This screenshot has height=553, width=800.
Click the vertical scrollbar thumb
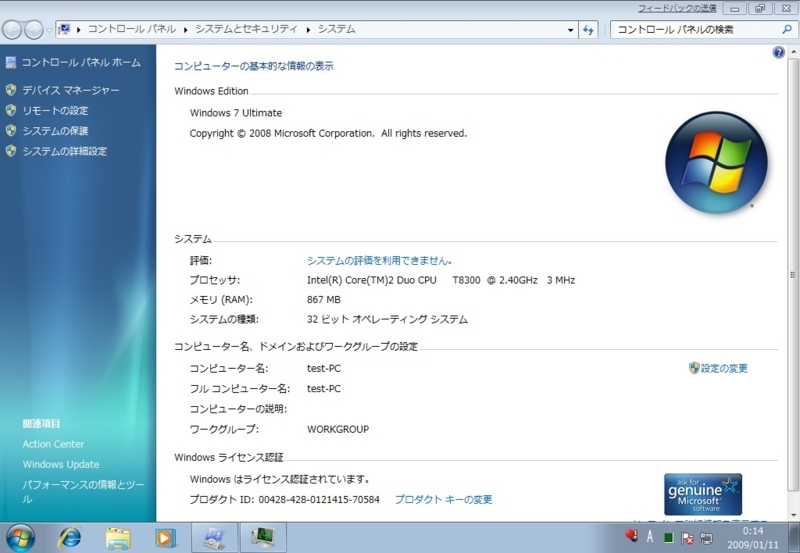[x=792, y=274]
